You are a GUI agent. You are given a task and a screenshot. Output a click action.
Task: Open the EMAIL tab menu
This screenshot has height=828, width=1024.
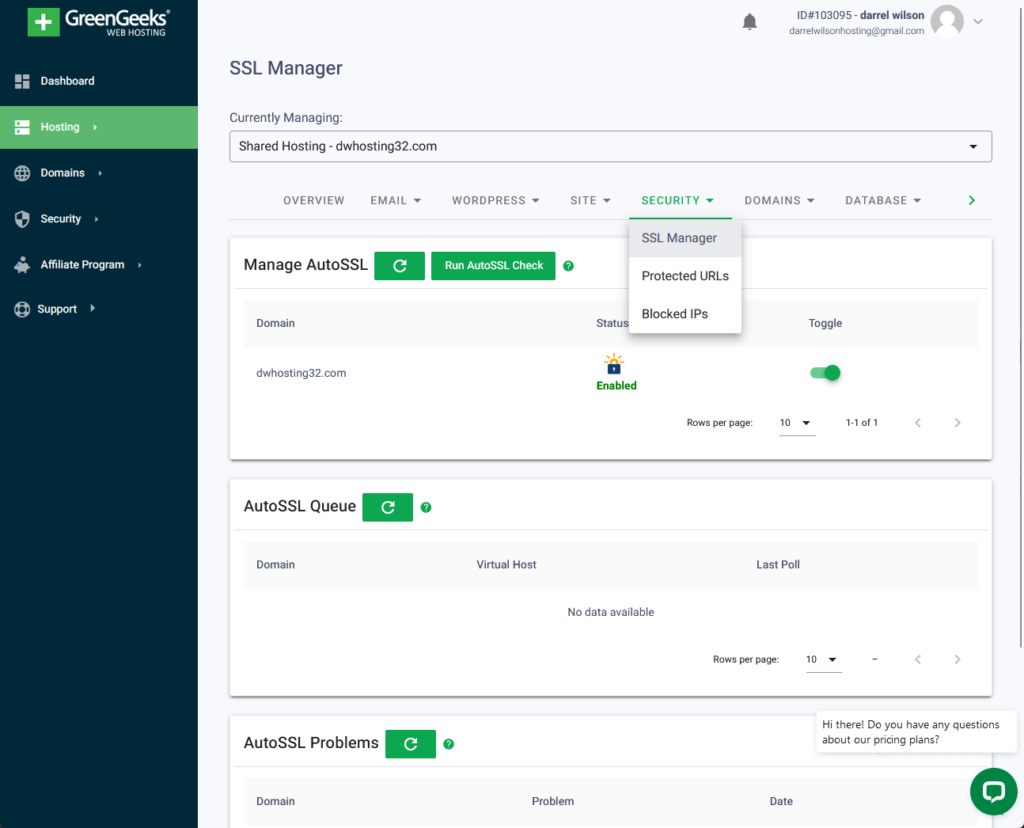[396, 200]
